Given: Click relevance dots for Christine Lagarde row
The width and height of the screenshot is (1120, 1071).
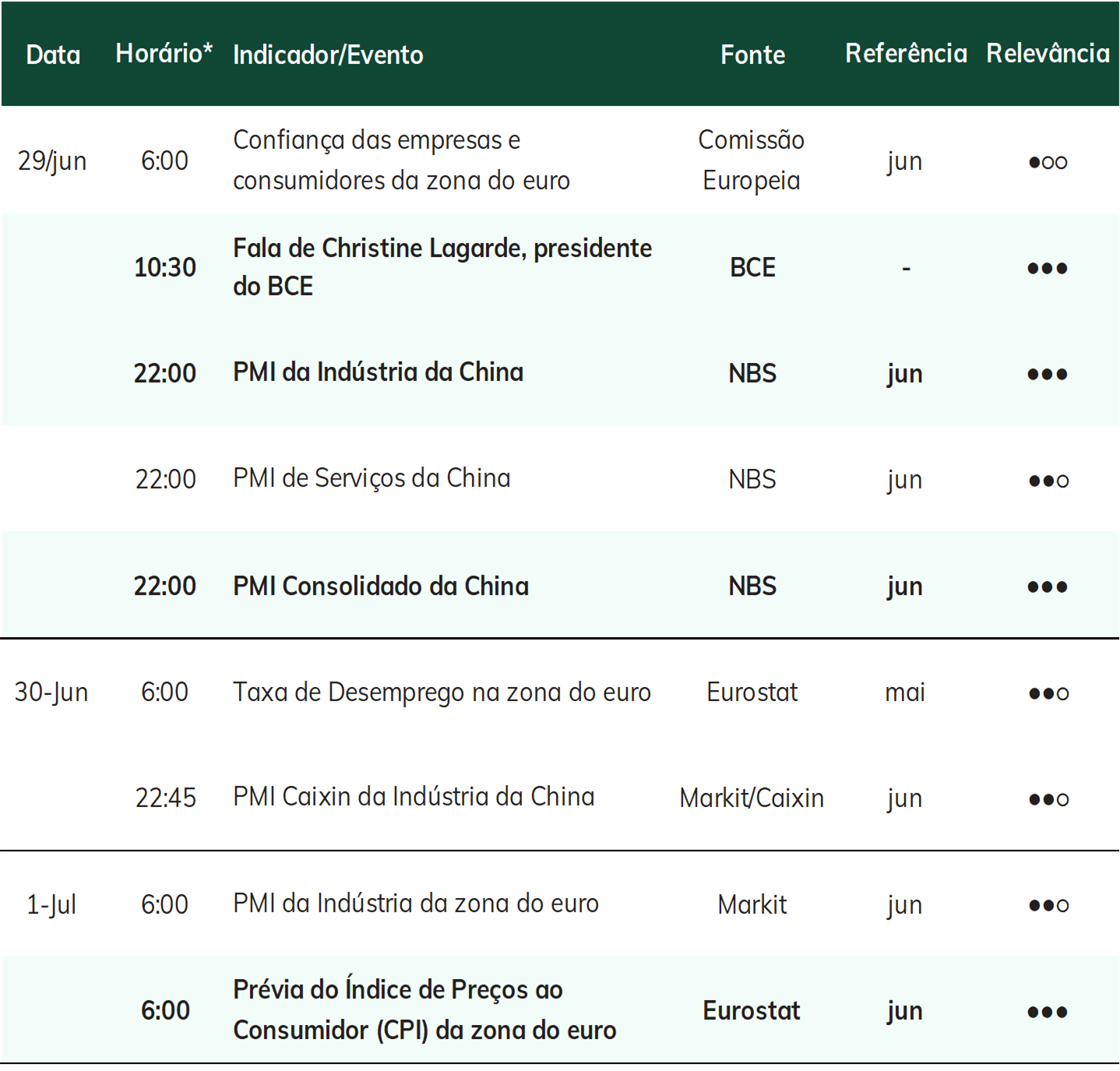Looking at the screenshot, I should pyautogui.click(x=1048, y=268).
